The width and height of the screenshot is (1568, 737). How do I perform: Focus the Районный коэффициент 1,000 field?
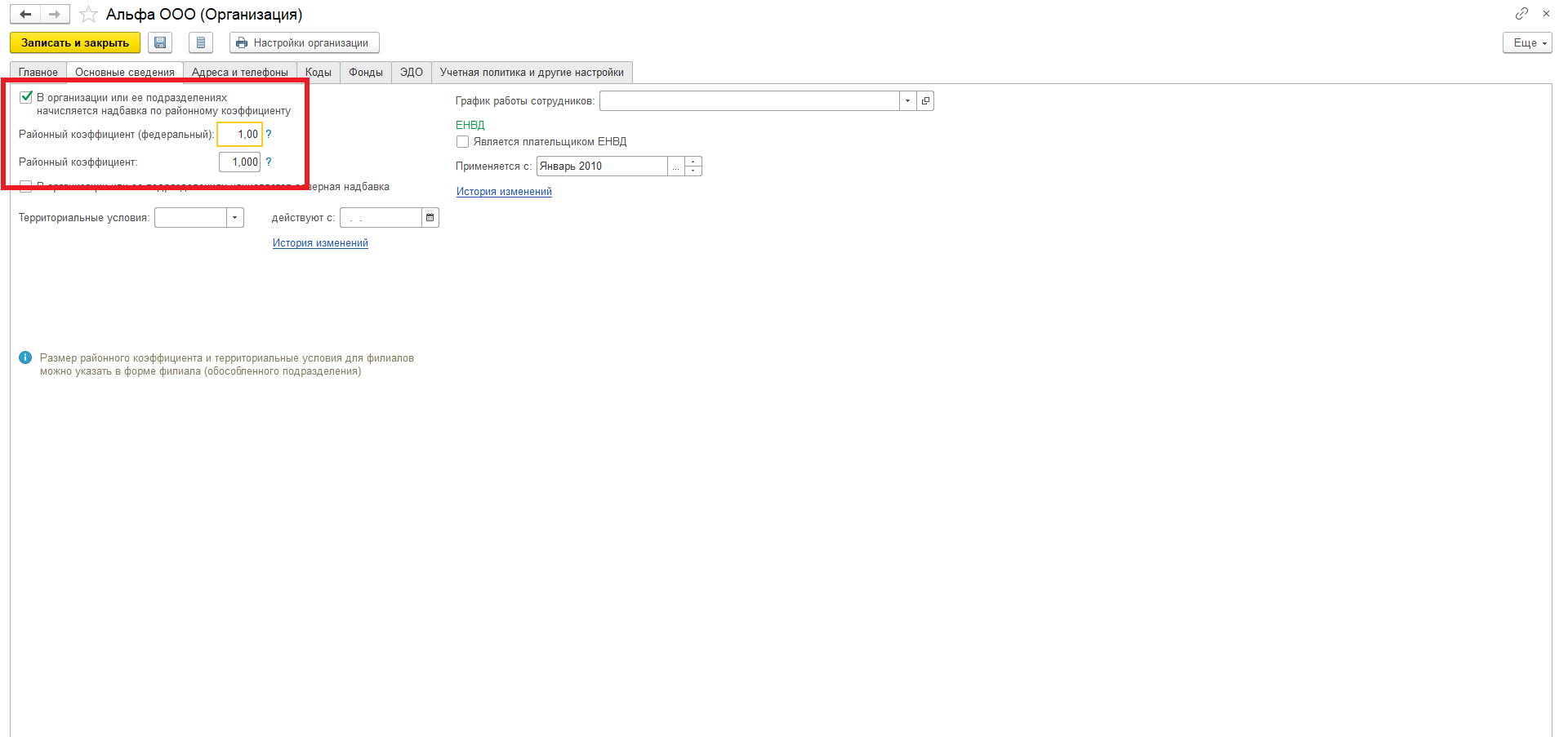click(239, 162)
